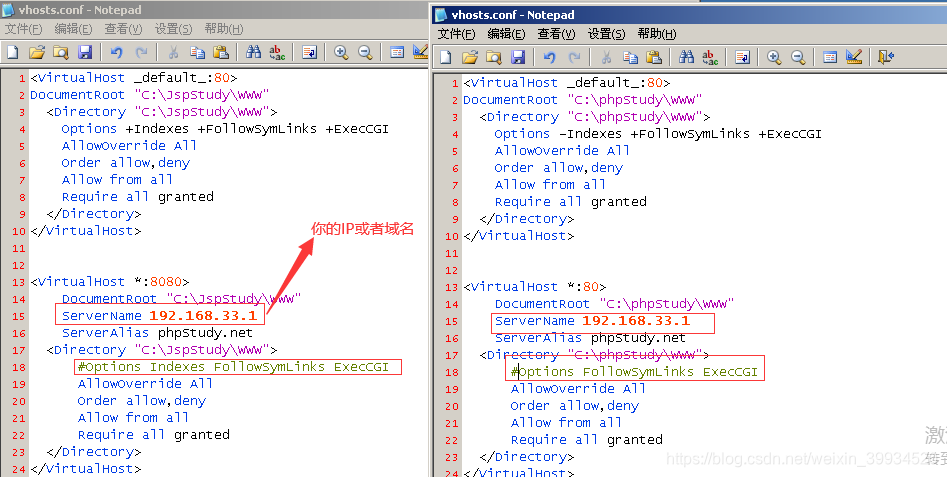The height and width of the screenshot is (477, 947).
Task: Click <VirtualHost _default_:80> in left window
Action: [133, 78]
